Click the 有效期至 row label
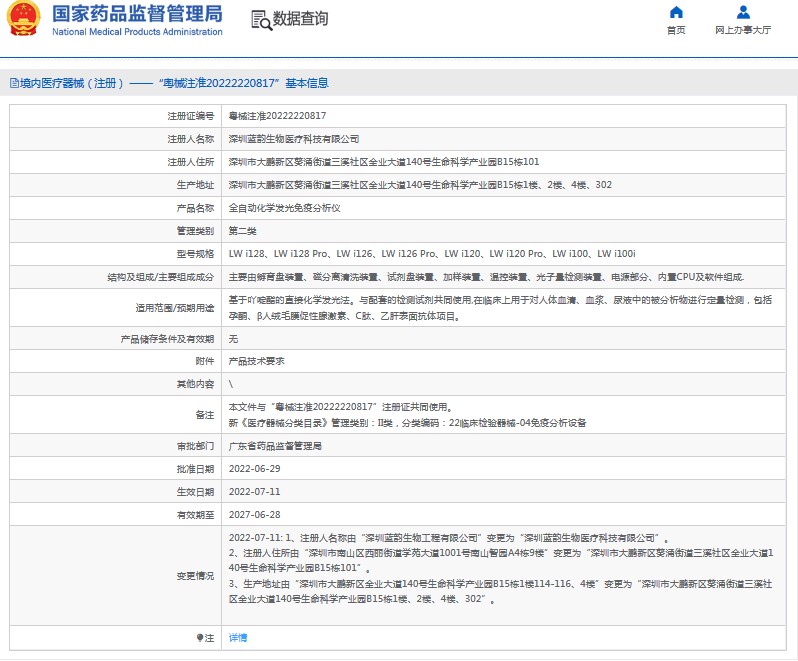798x661 pixels. (x=195, y=514)
